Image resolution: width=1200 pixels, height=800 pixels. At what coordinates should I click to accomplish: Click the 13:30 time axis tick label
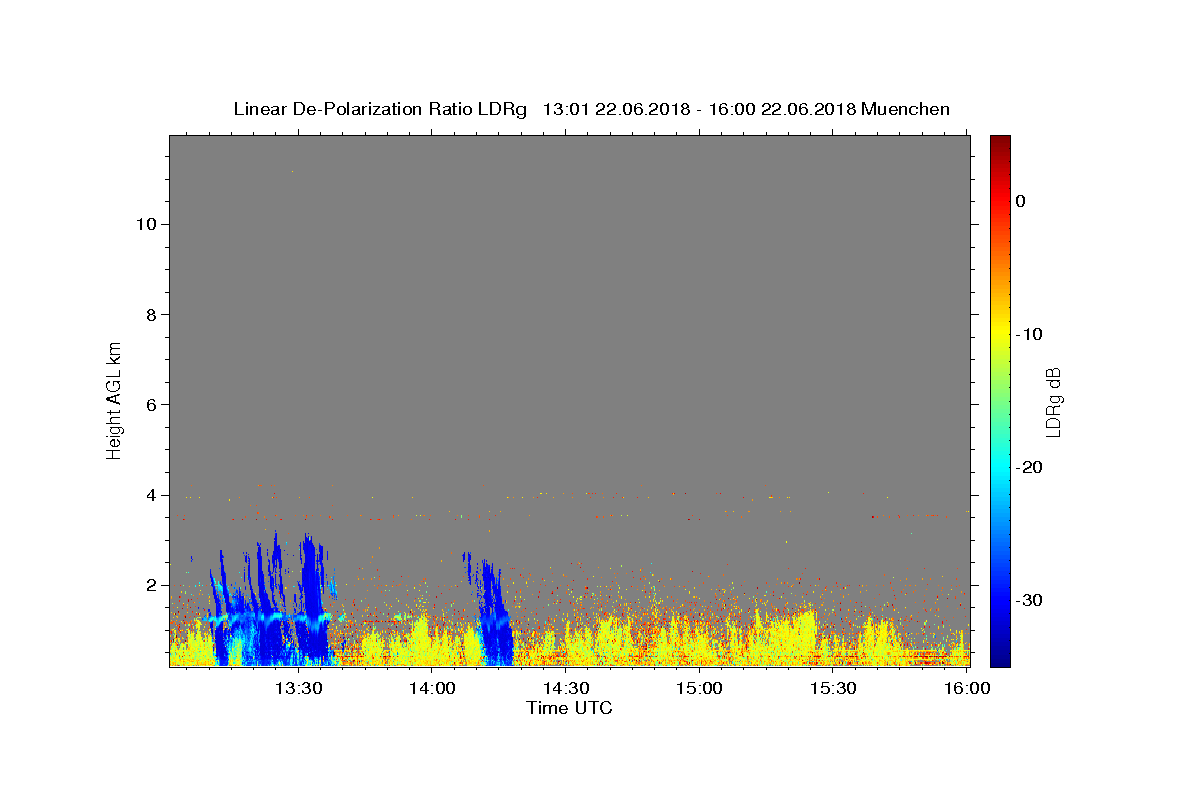pyautogui.click(x=298, y=688)
